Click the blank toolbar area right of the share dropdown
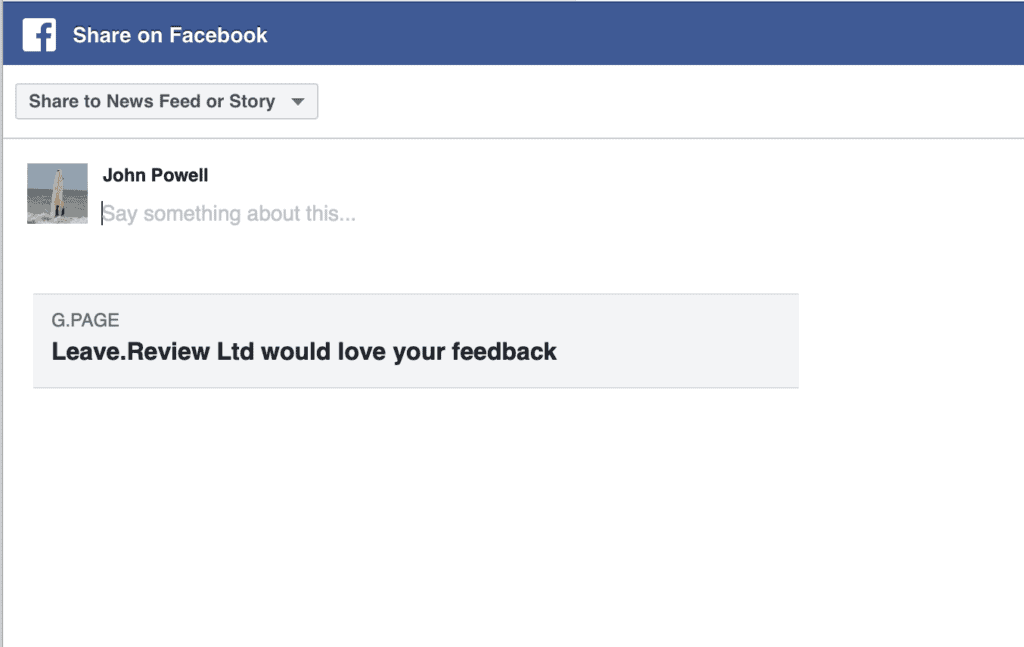This screenshot has height=647, width=1024. click(x=650, y=101)
